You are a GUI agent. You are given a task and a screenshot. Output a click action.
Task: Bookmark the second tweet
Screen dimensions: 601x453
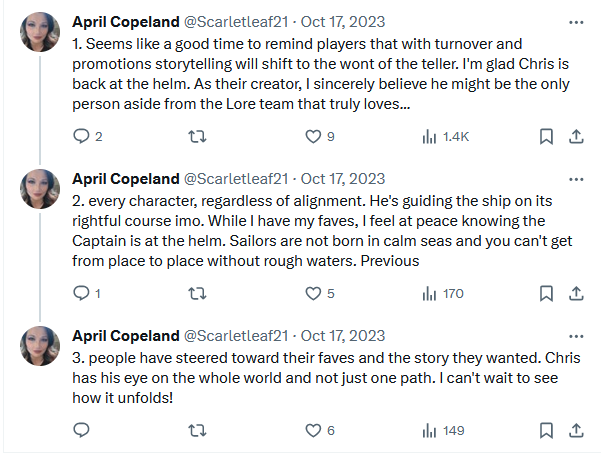pos(547,294)
